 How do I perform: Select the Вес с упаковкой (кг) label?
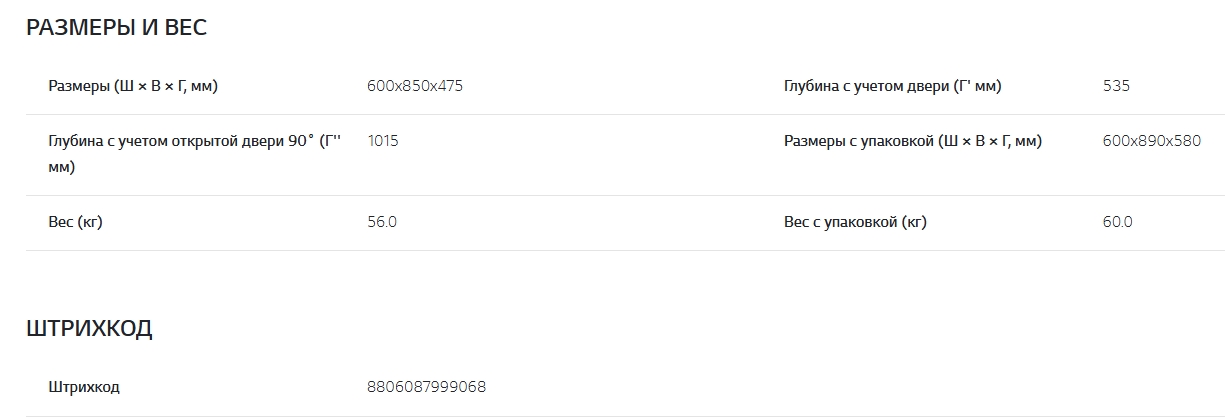point(855,222)
